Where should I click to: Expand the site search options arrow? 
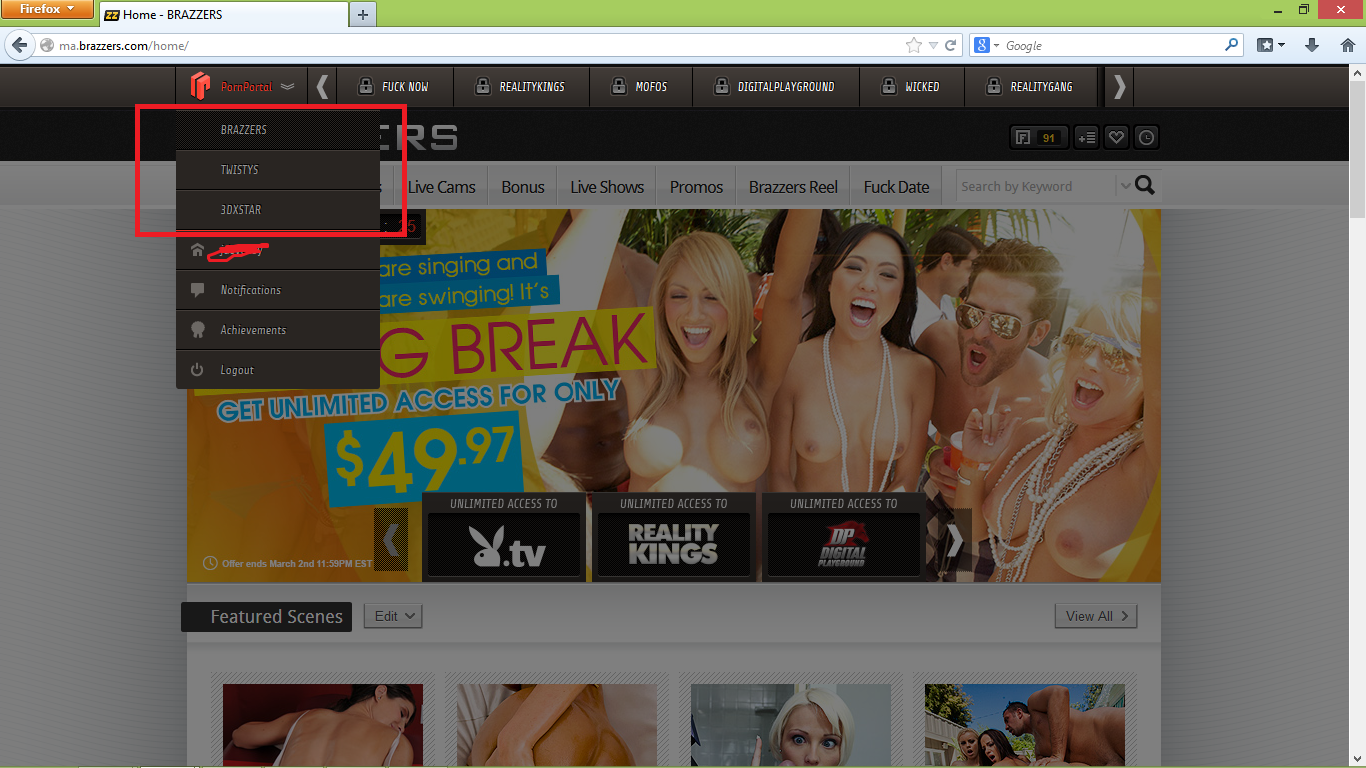(x=1125, y=187)
